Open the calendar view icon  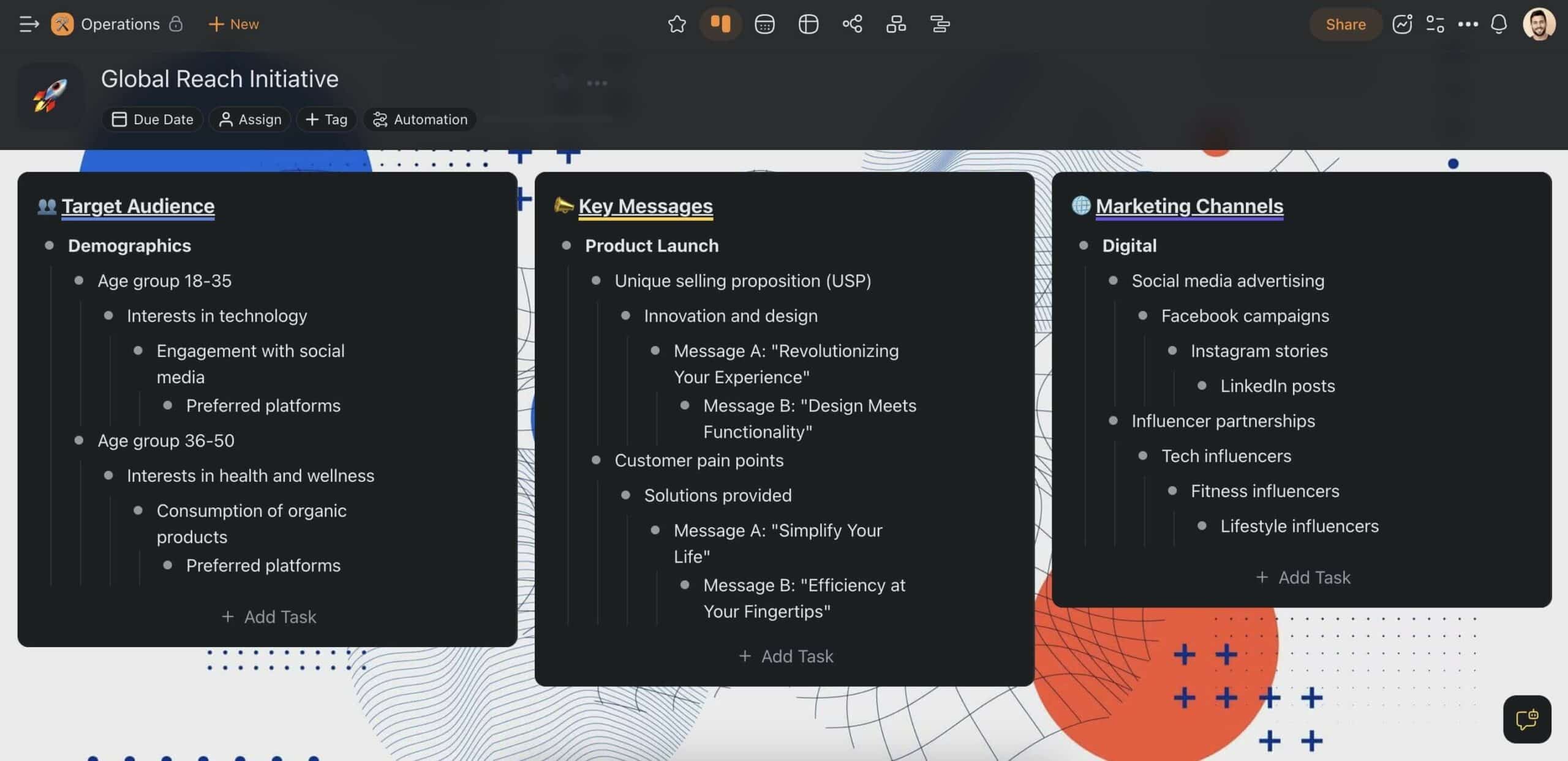(x=764, y=24)
